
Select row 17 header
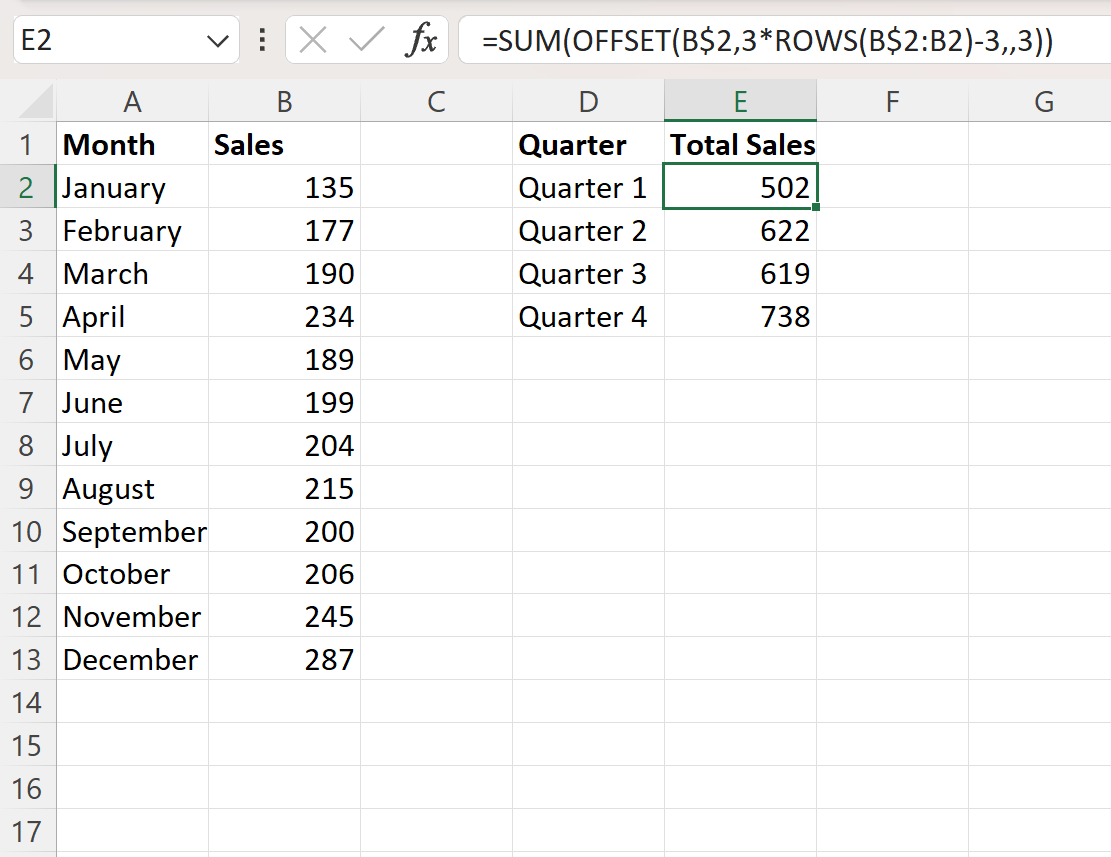(27, 832)
